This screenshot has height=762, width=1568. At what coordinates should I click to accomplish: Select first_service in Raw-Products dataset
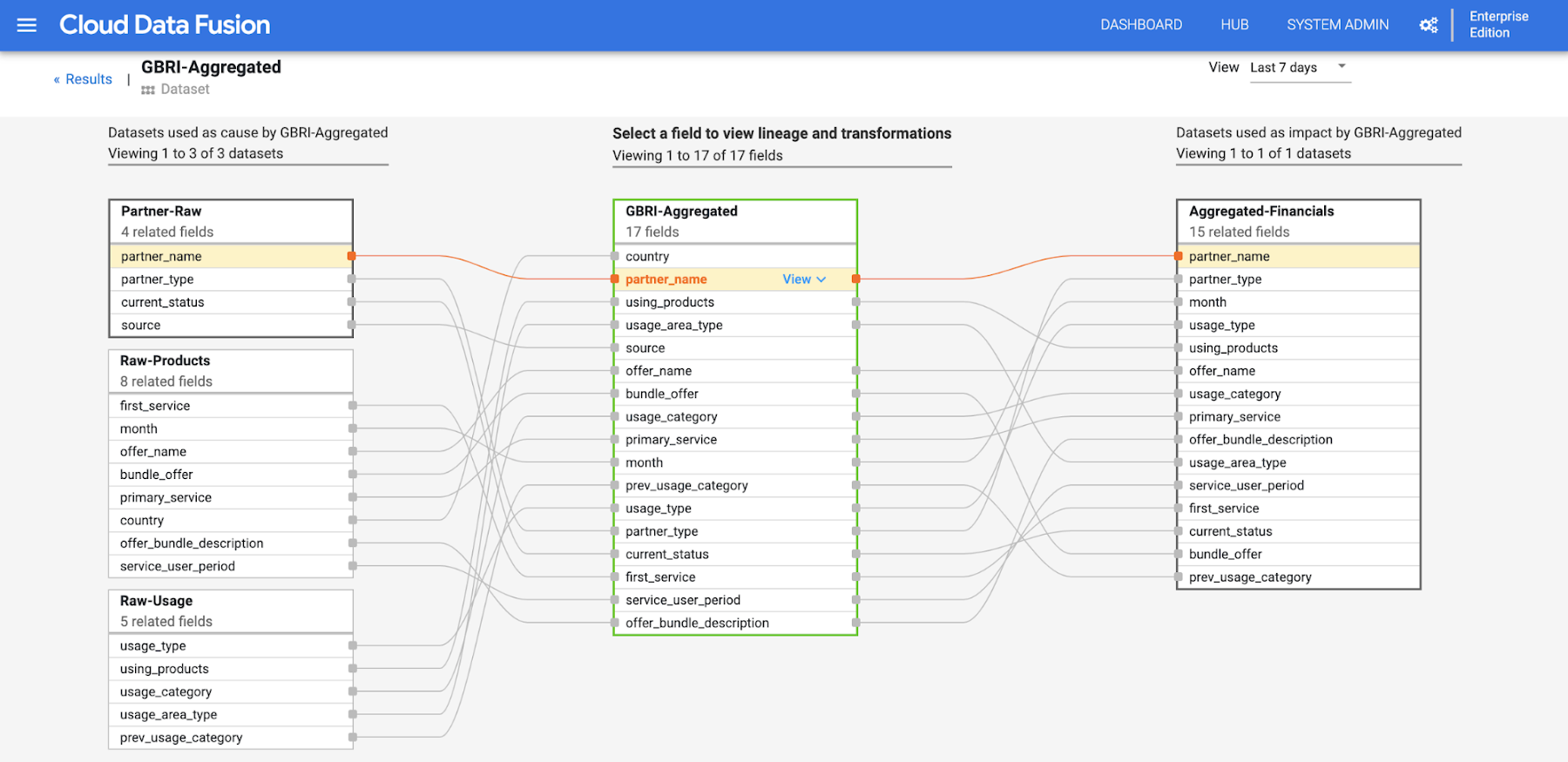click(x=231, y=406)
